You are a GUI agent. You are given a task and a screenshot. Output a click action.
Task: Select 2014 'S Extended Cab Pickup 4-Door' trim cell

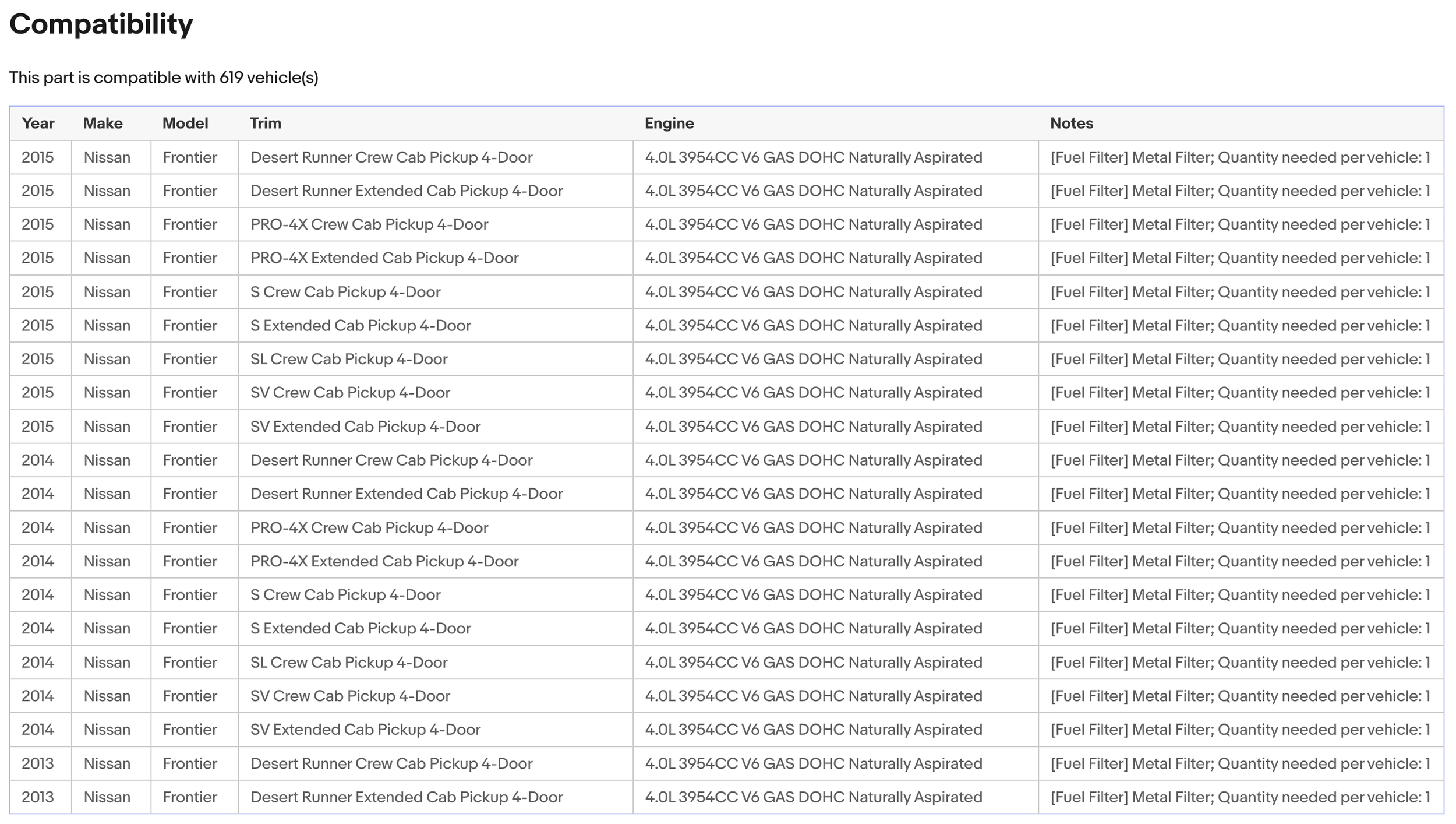click(x=436, y=629)
